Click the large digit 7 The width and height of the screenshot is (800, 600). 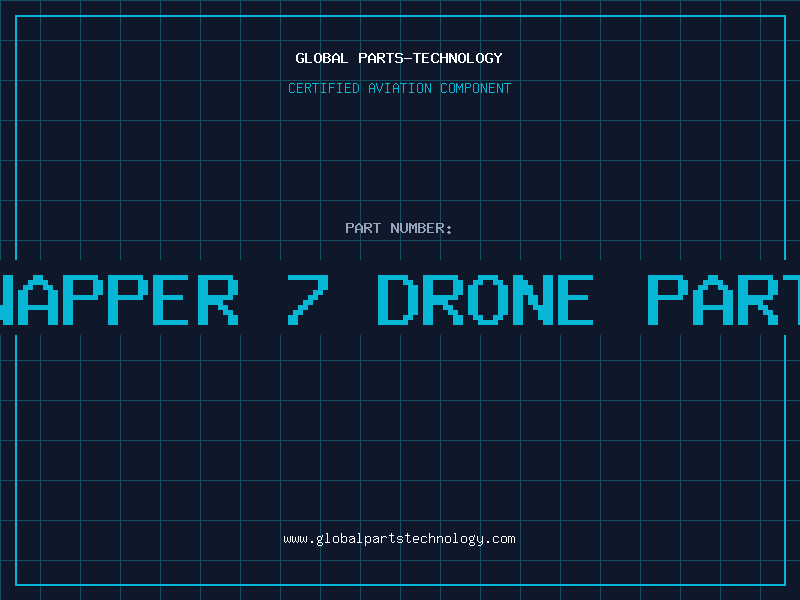coord(308,300)
